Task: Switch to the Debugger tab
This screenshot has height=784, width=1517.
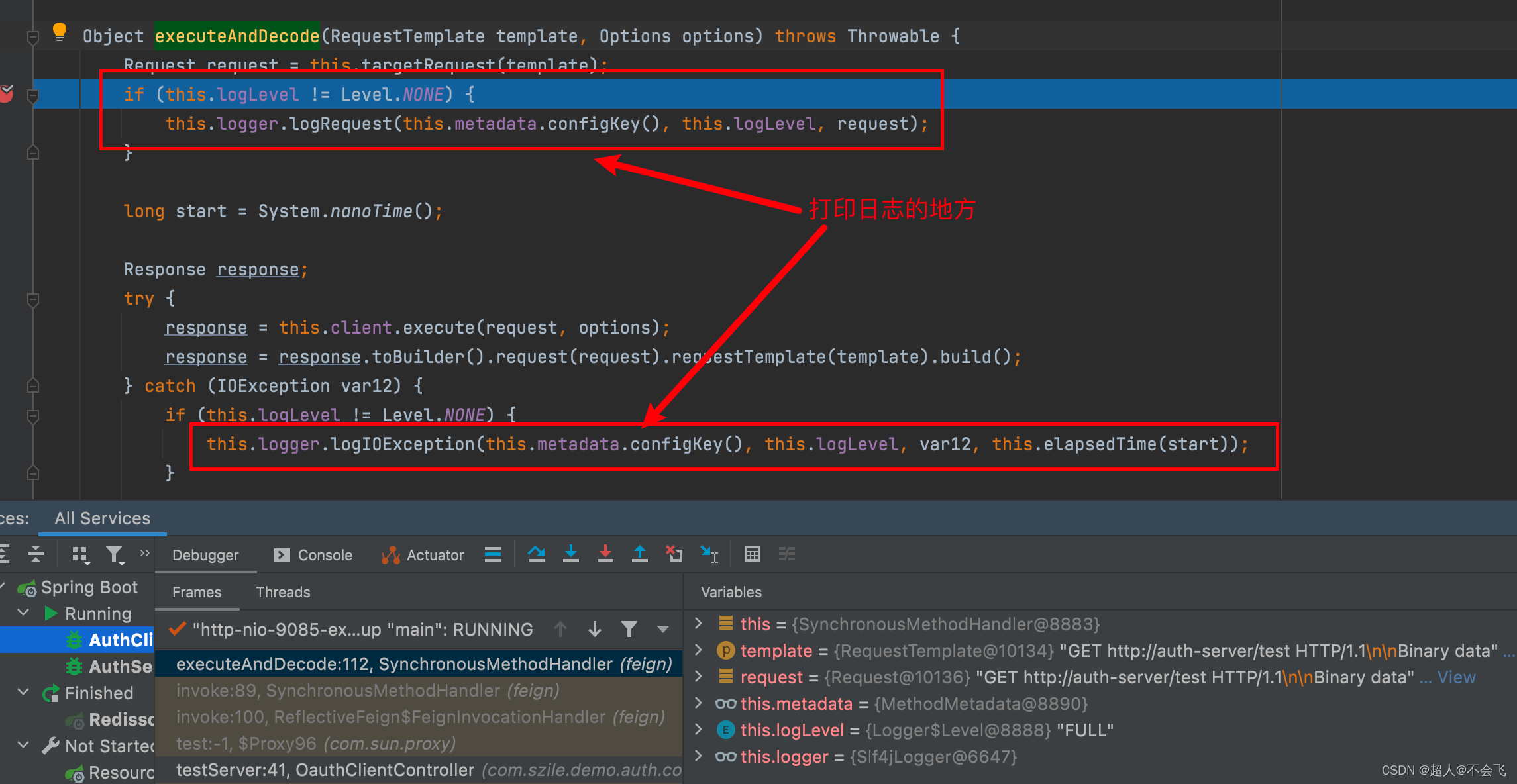Action: click(205, 555)
